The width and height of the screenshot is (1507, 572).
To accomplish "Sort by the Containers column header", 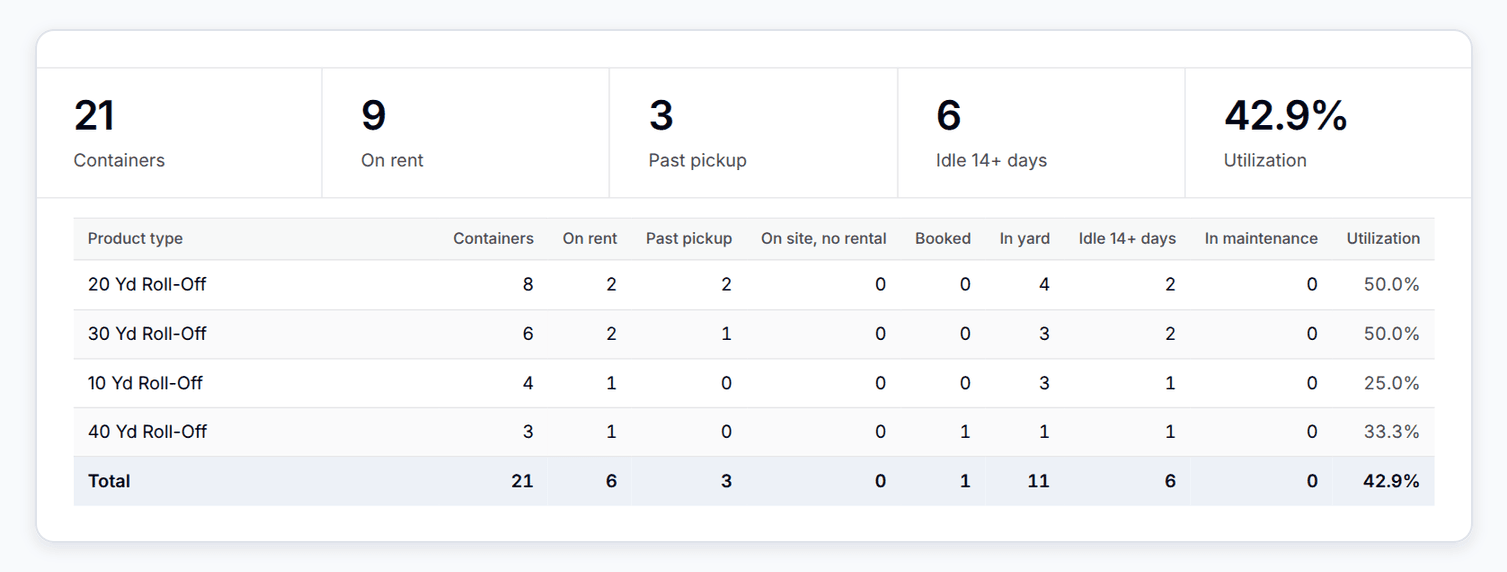I will click(x=493, y=239).
